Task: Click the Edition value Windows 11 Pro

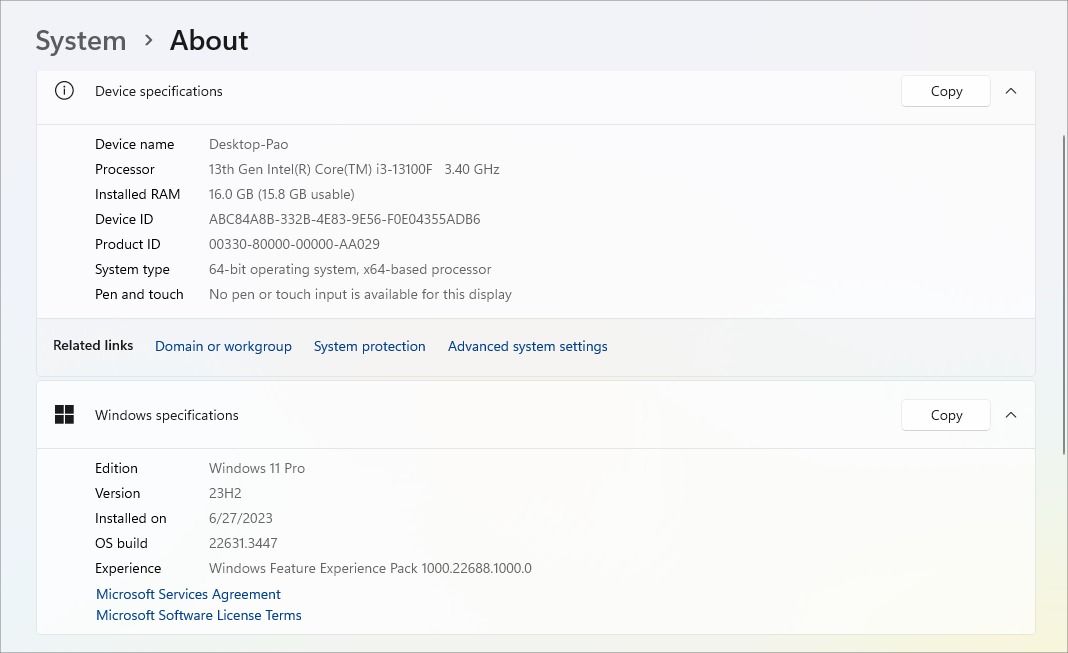Action: 257,468
